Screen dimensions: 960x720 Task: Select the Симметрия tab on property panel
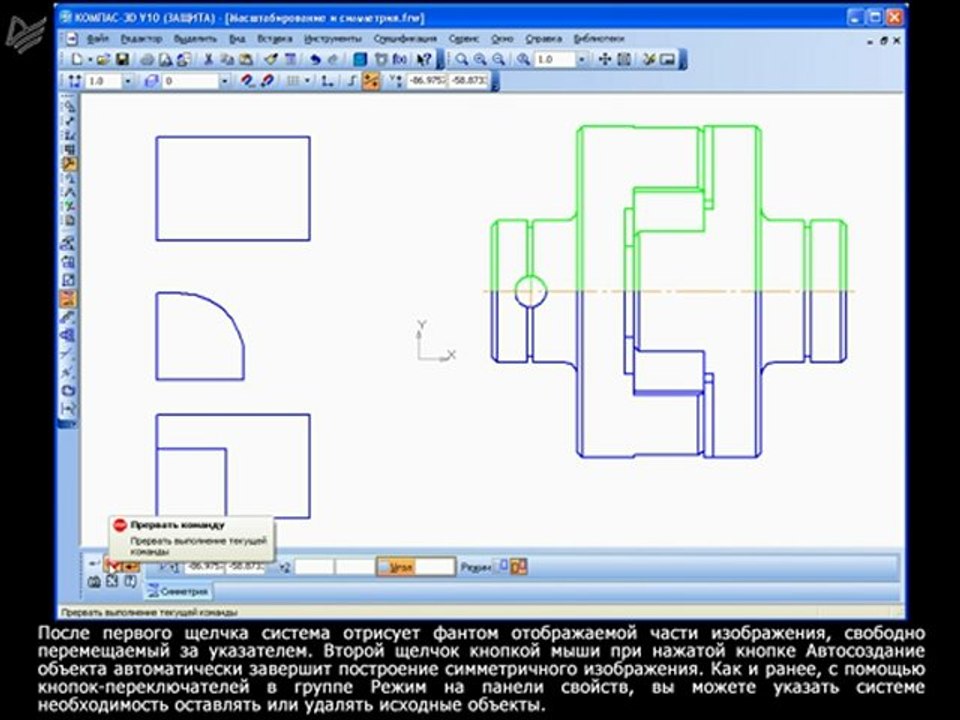pyautogui.click(x=179, y=591)
